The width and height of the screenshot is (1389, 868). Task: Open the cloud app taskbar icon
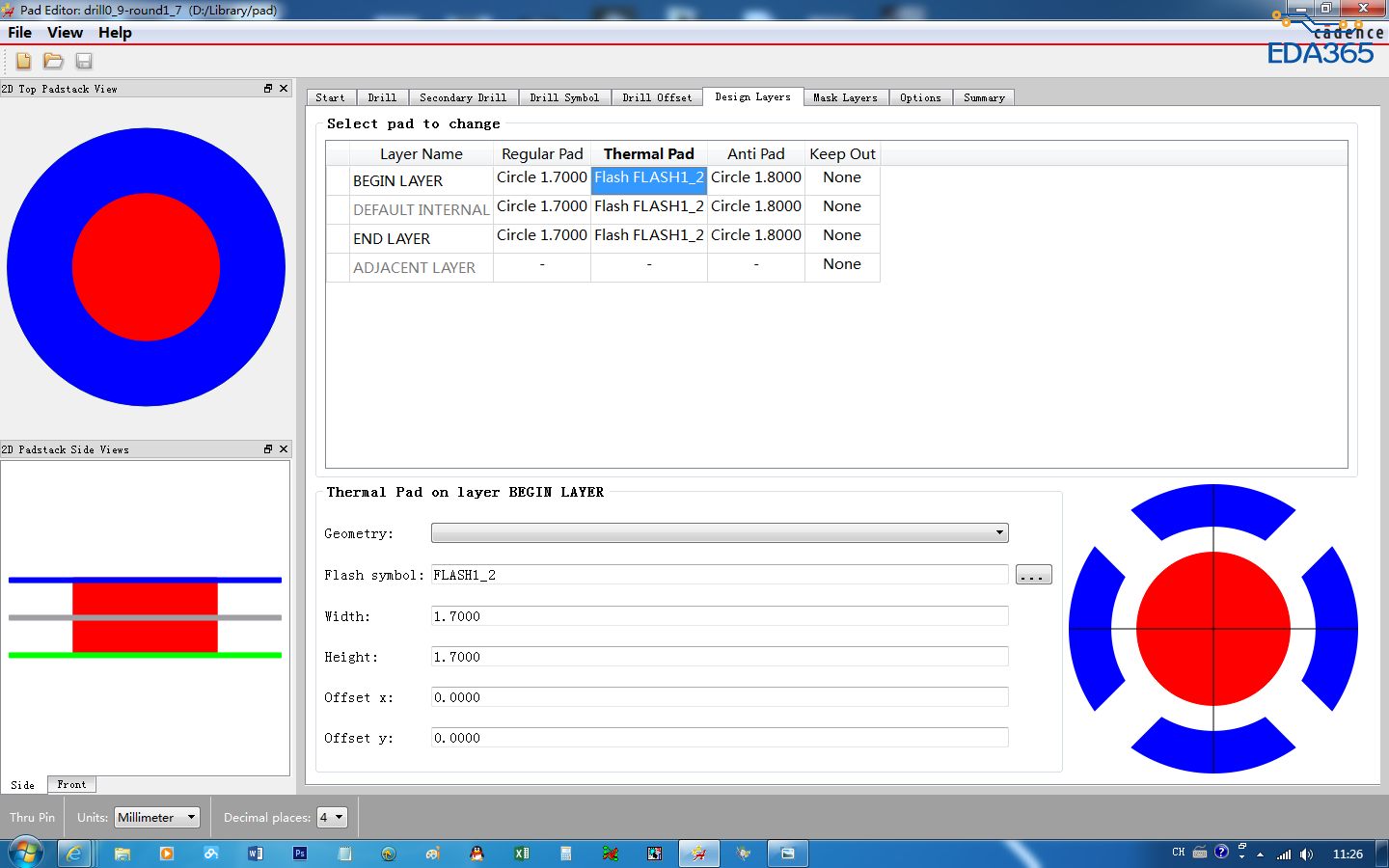point(211,854)
